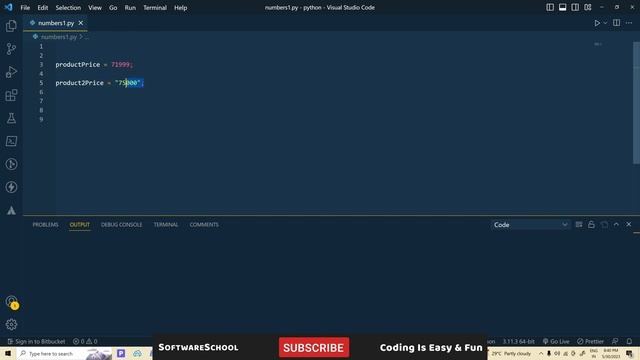Switch to the COMMENTS panel tab

pyautogui.click(x=204, y=224)
